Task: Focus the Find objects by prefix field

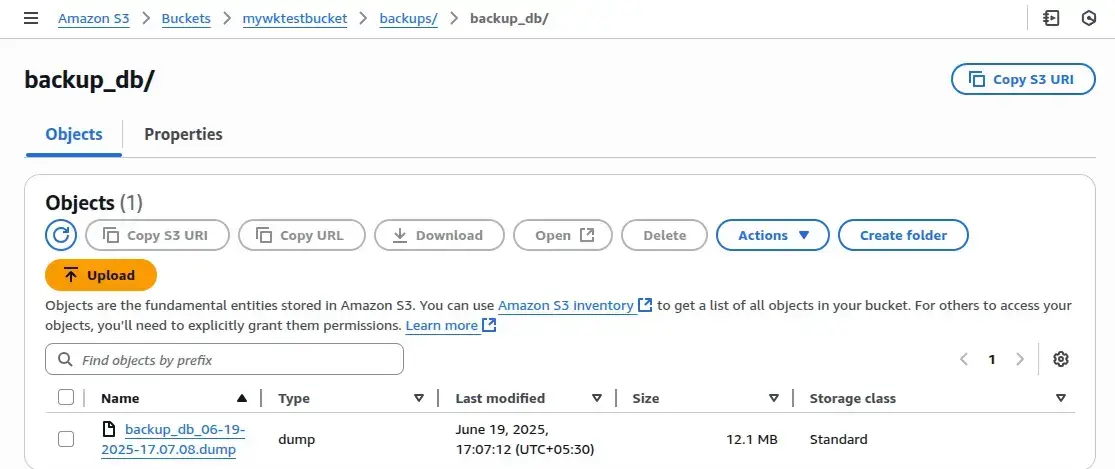Action: [224, 360]
